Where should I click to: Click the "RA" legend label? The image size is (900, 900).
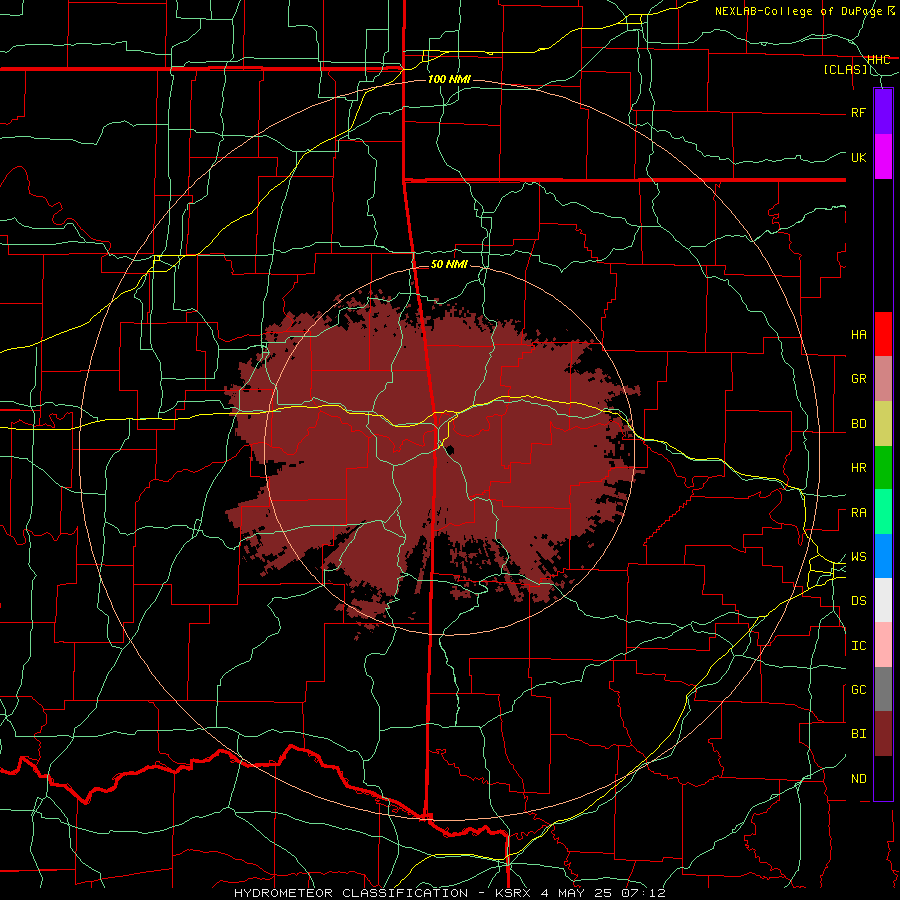click(x=858, y=513)
